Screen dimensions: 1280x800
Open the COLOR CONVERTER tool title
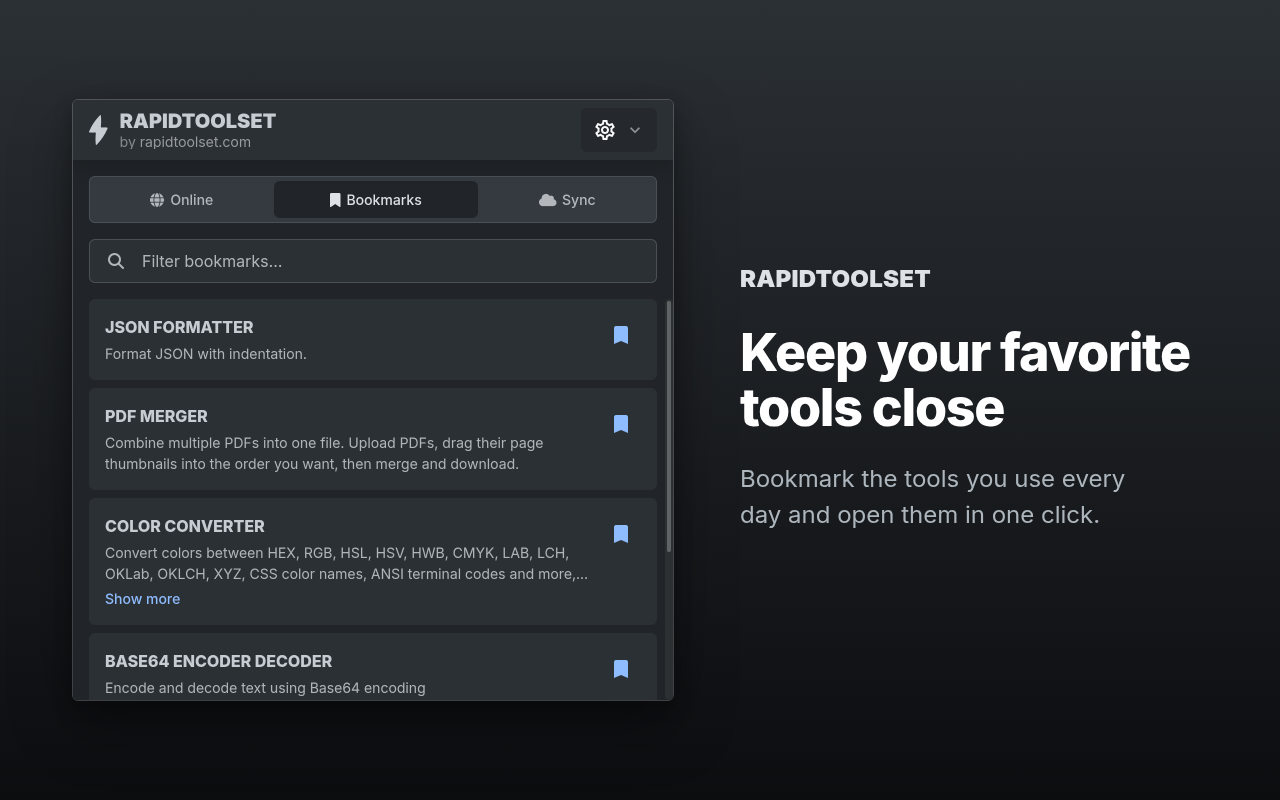pyautogui.click(x=185, y=526)
